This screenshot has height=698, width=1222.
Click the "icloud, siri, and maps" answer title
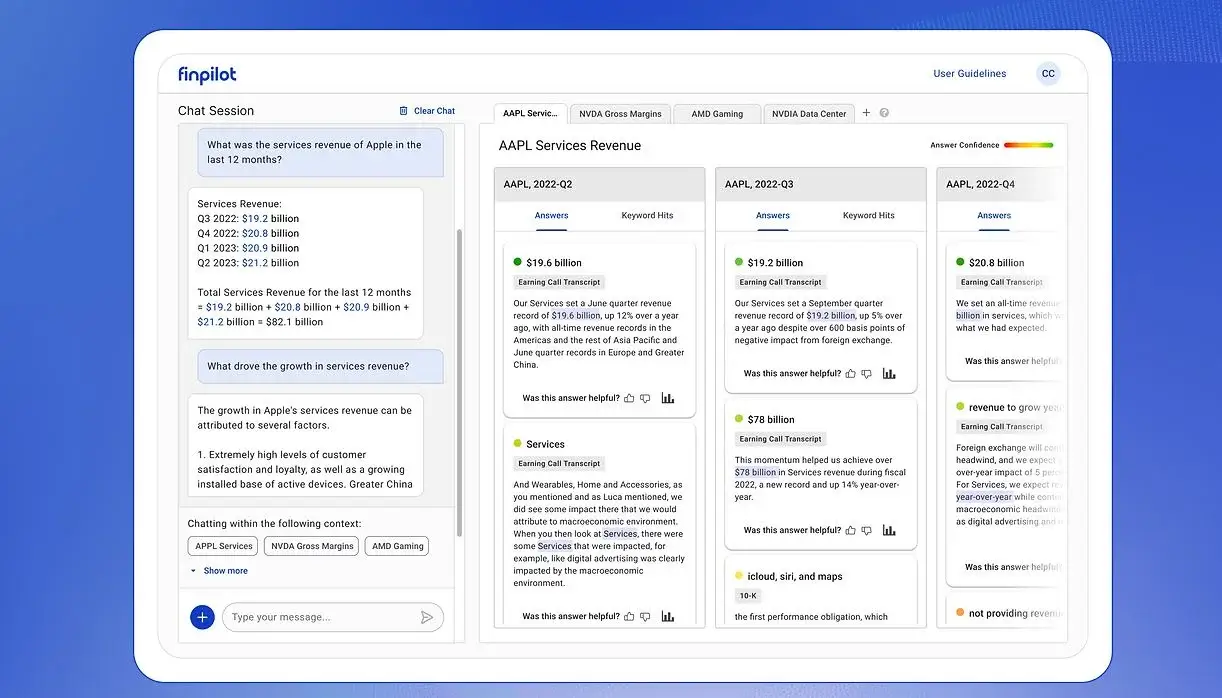(795, 577)
